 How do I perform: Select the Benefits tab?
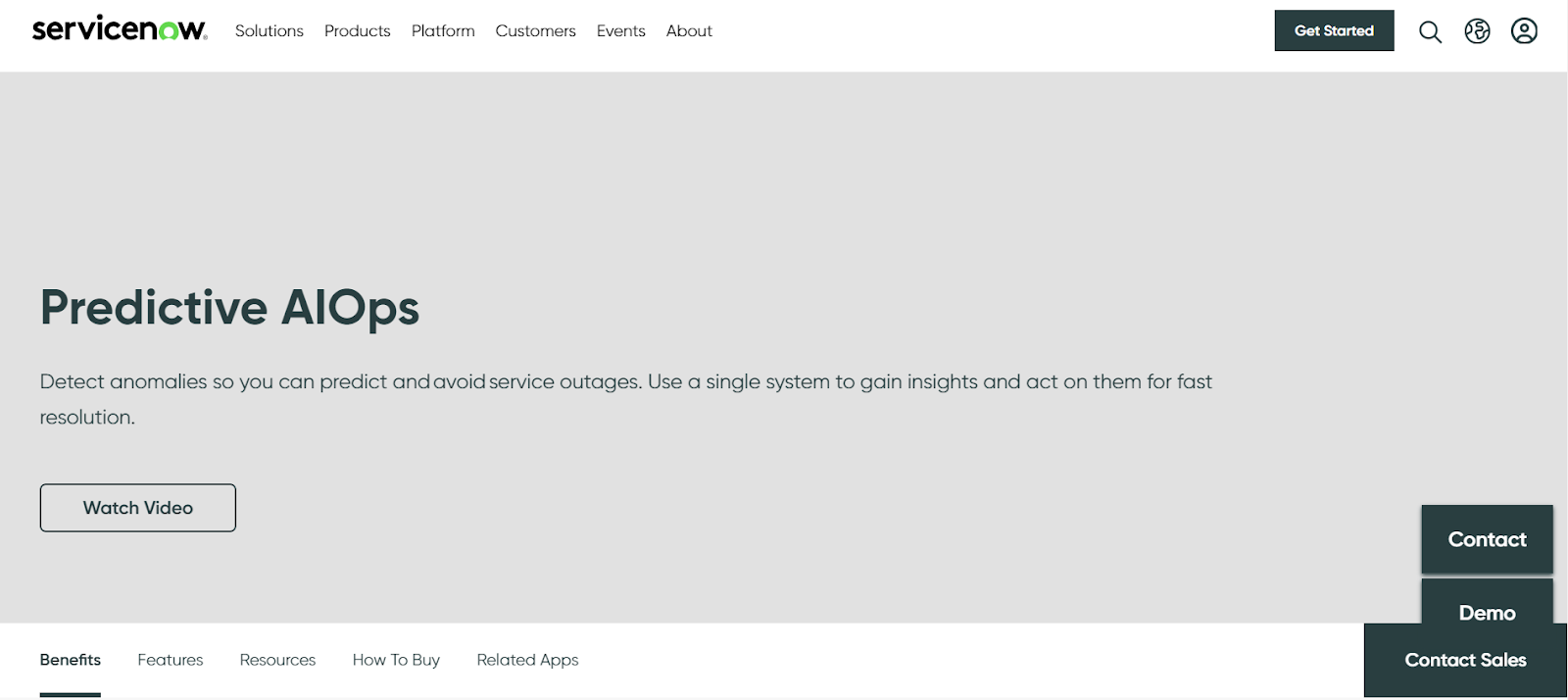click(x=71, y=660)
